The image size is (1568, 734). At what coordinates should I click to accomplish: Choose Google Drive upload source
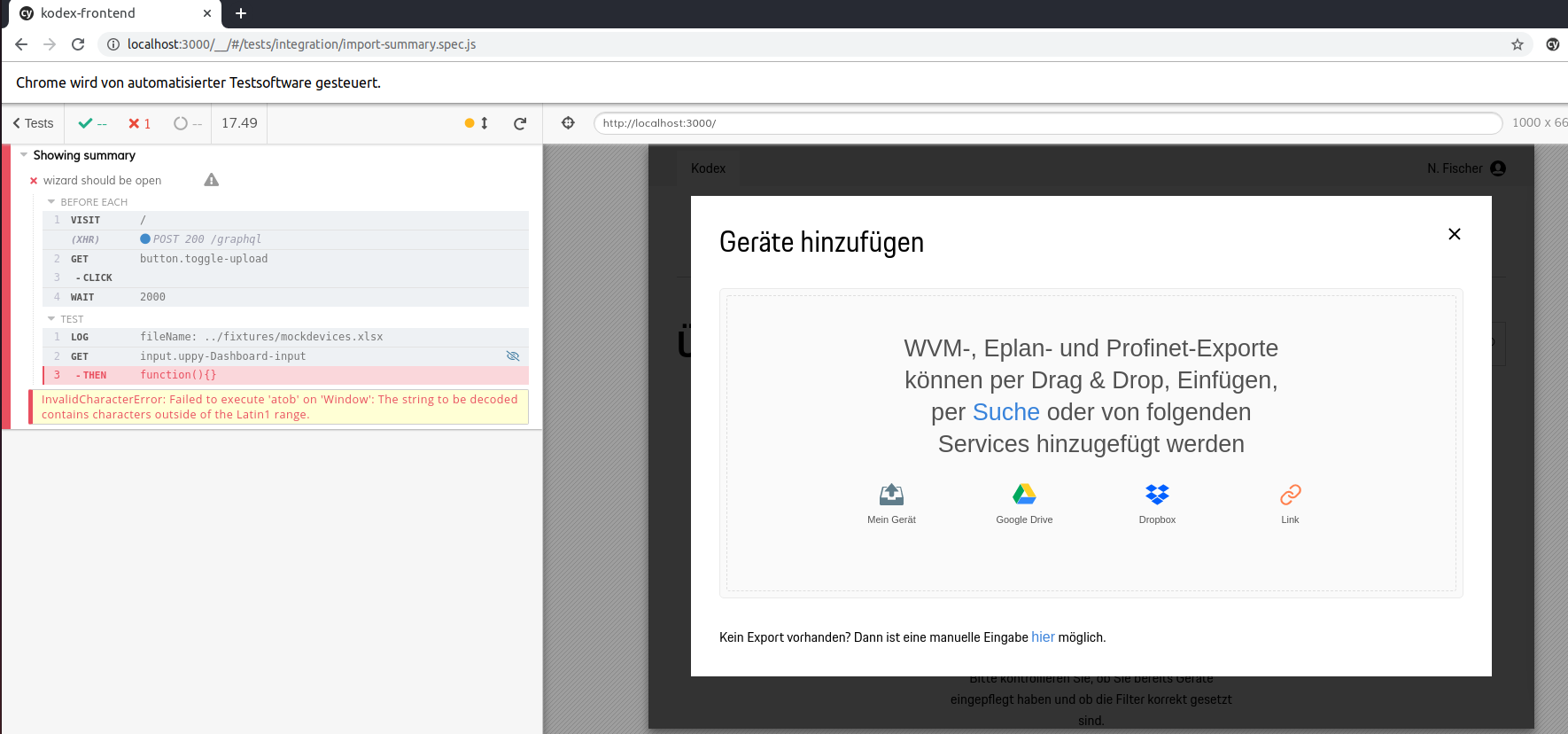coord(1024,504)
